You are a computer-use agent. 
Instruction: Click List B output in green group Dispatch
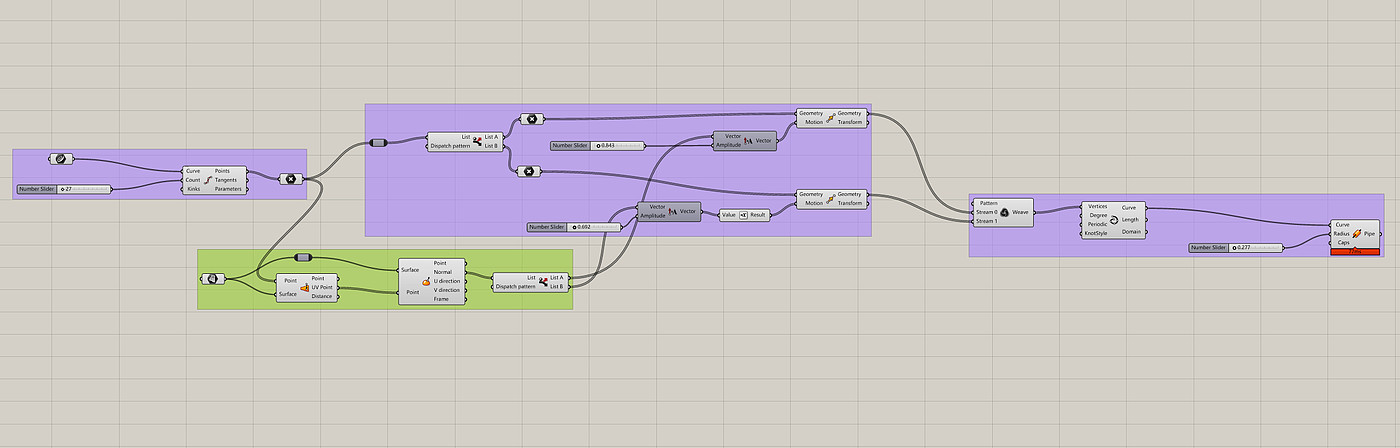pyautogui.click(x=556, y=286)
